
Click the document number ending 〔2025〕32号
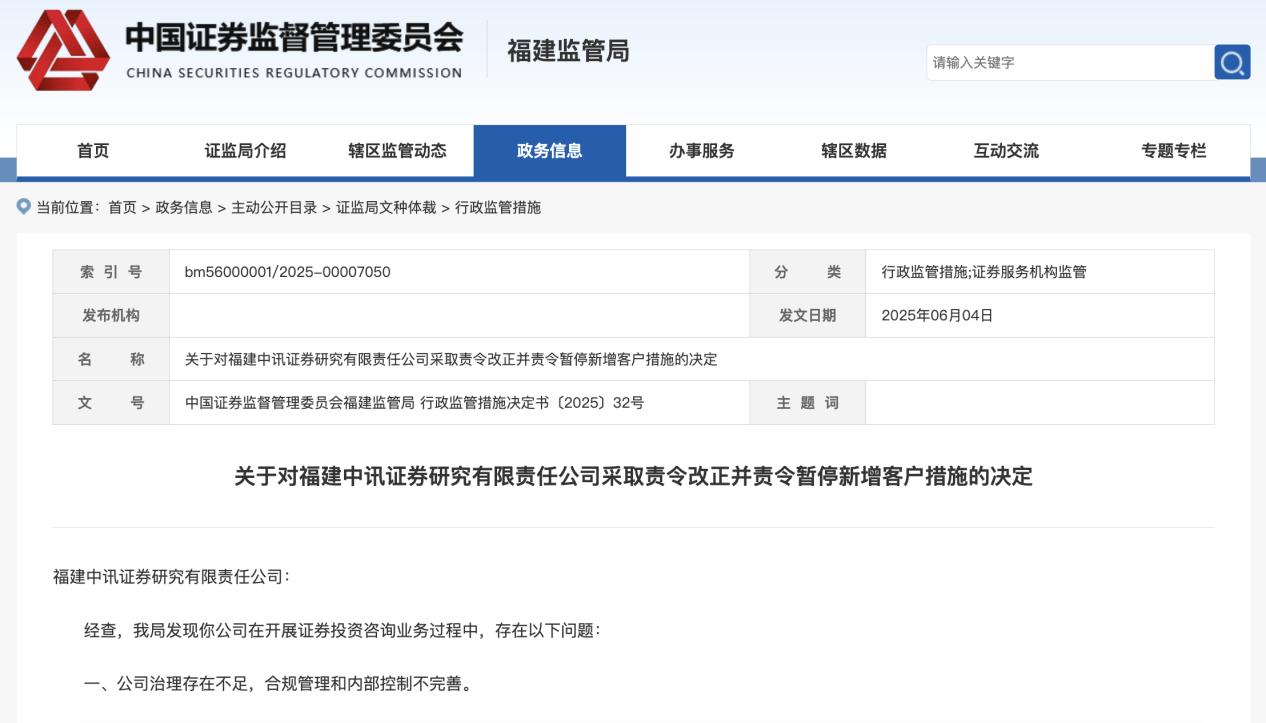point(415,403)
